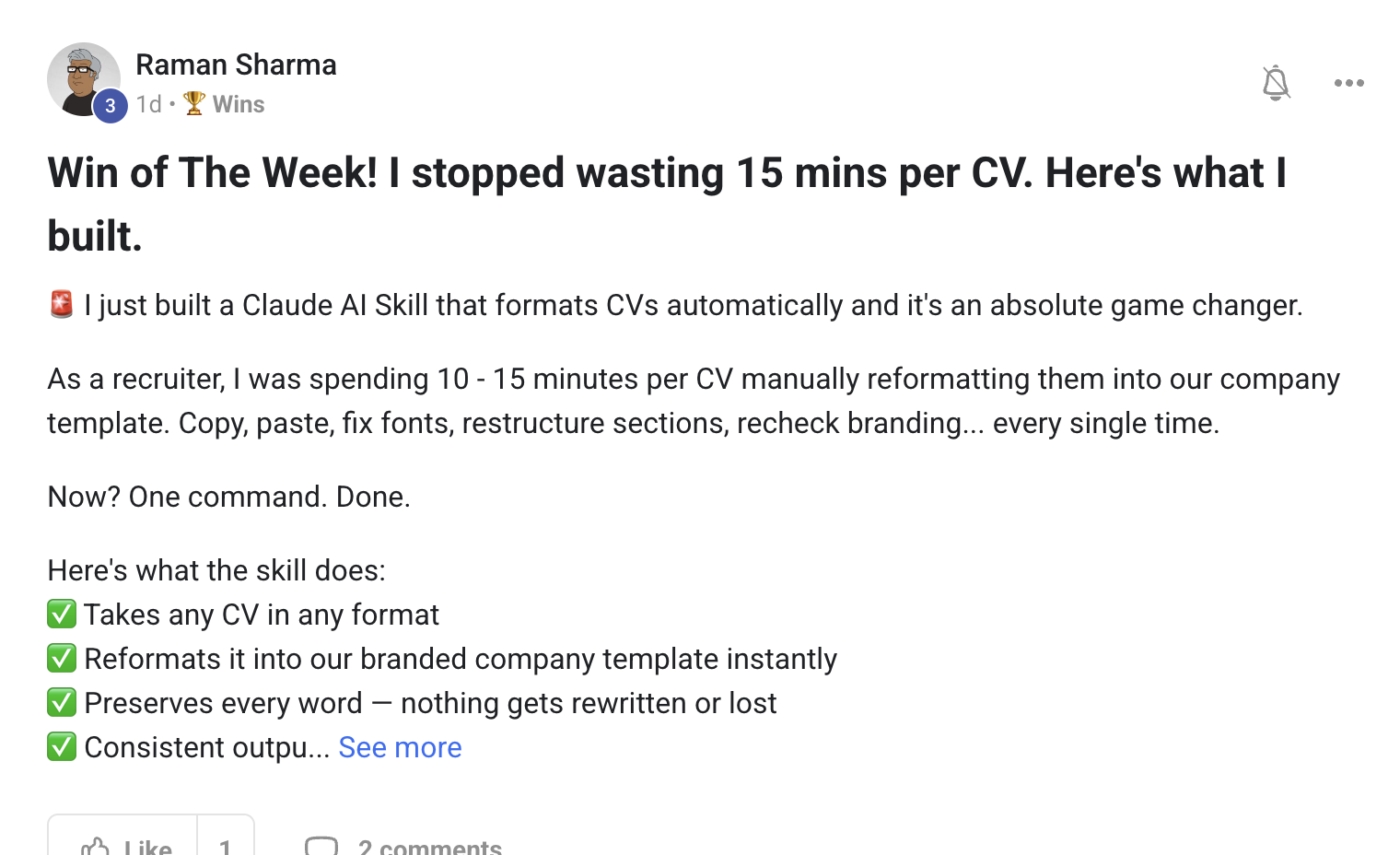Open the Win of The Week post title
This screenshot has width=1400, height=855.
[x=667, y=204]
